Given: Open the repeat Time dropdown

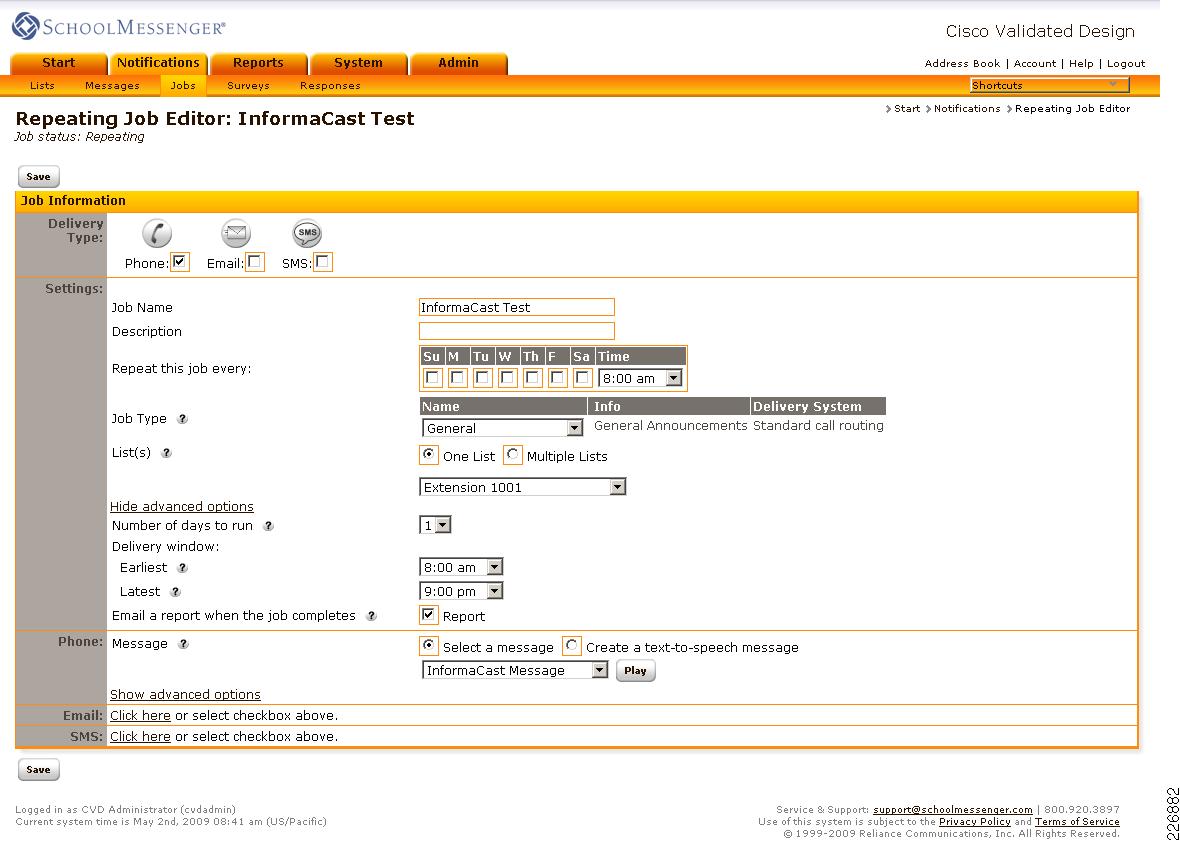Looking at the screenshot, I should pyautogui.click(x=640, y=378).
